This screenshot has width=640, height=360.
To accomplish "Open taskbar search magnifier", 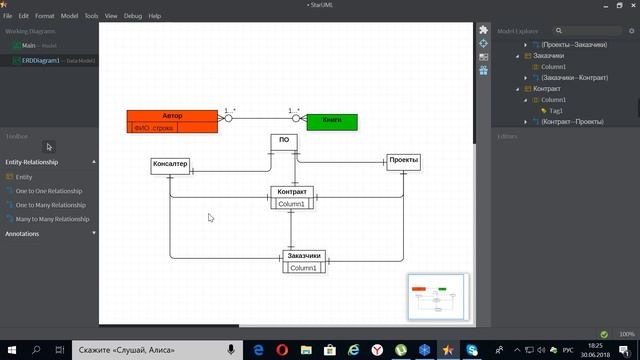I will click(x=36, y=350).
